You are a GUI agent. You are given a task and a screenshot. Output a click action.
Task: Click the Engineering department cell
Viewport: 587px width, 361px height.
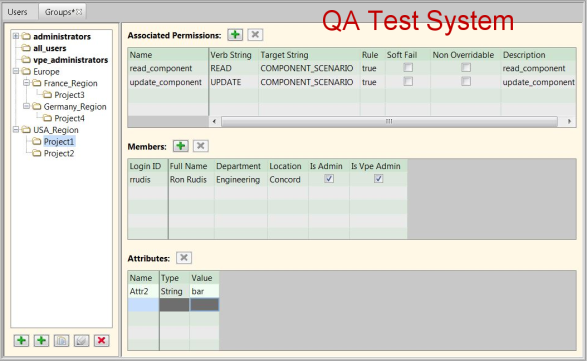tap(241, 179)
